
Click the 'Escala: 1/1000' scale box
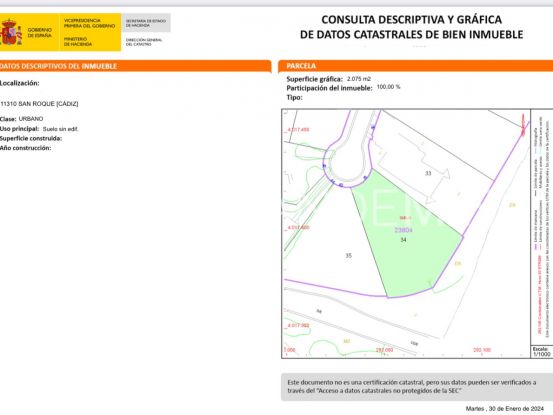541,352
